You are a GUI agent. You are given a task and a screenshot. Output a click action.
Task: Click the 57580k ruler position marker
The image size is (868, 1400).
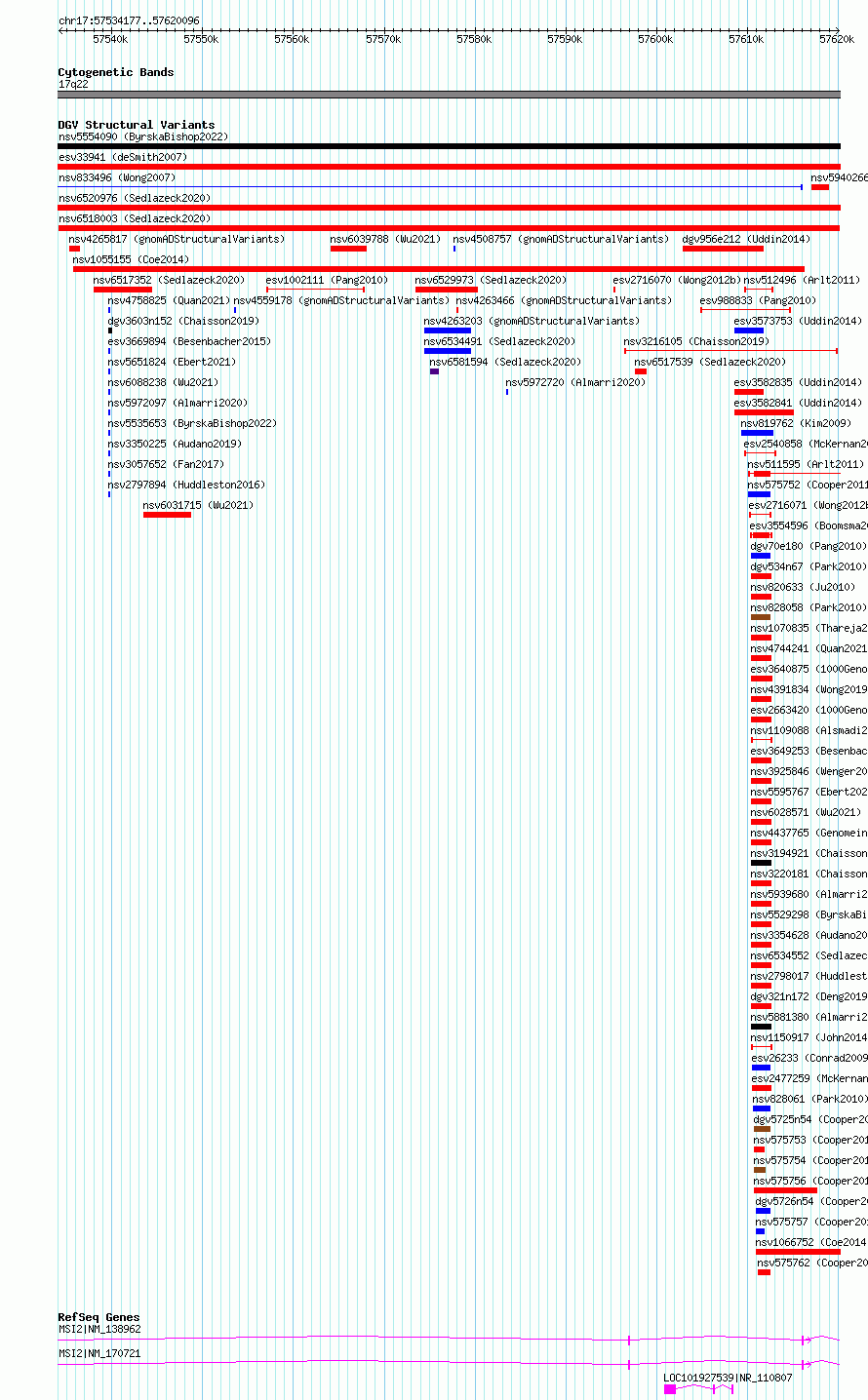tap(474, 39)
